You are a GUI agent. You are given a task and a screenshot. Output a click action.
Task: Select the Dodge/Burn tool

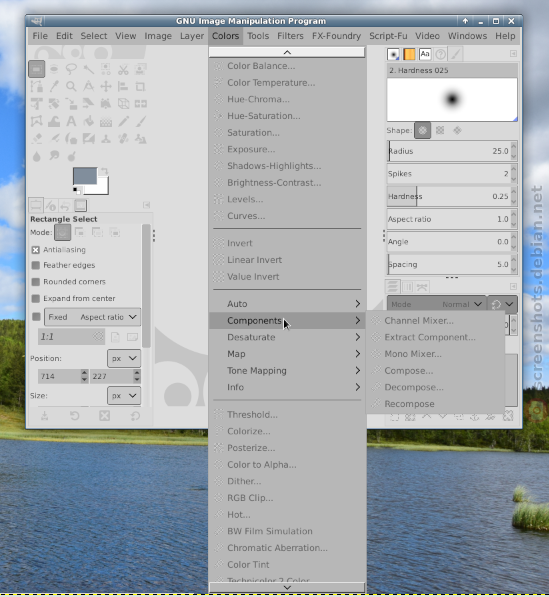(71, 156)
